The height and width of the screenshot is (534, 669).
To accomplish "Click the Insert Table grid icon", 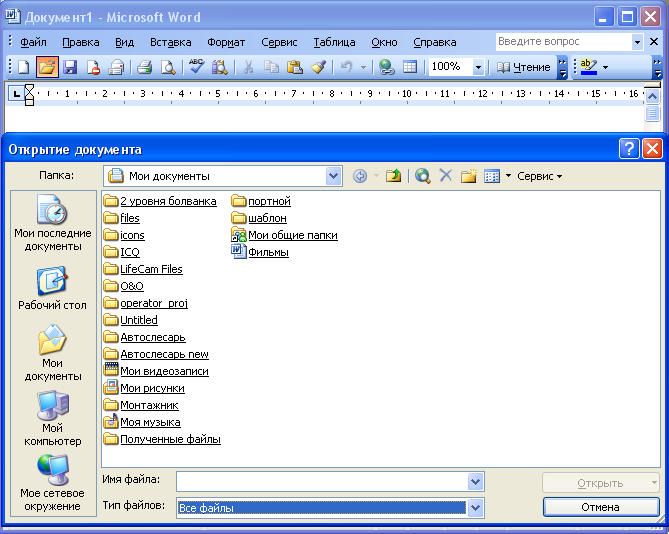I will (x=410, y=67).
